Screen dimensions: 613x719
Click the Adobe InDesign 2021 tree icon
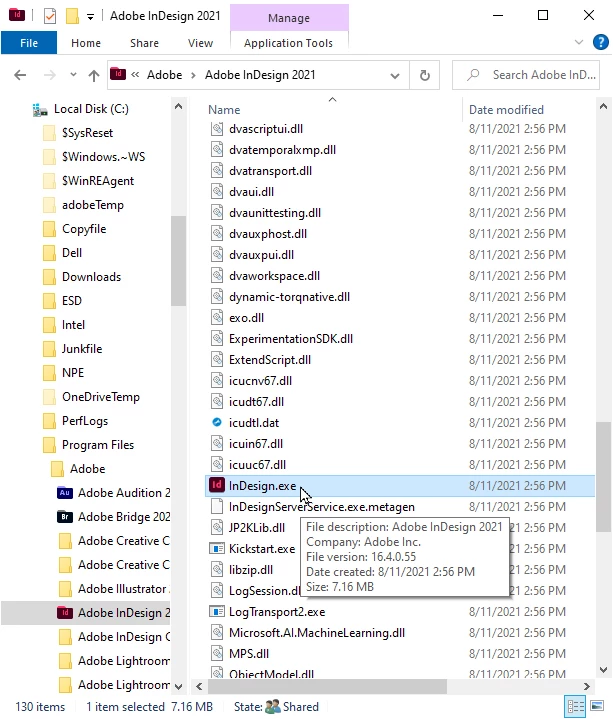pyautogui.click(x=65, y=613)
